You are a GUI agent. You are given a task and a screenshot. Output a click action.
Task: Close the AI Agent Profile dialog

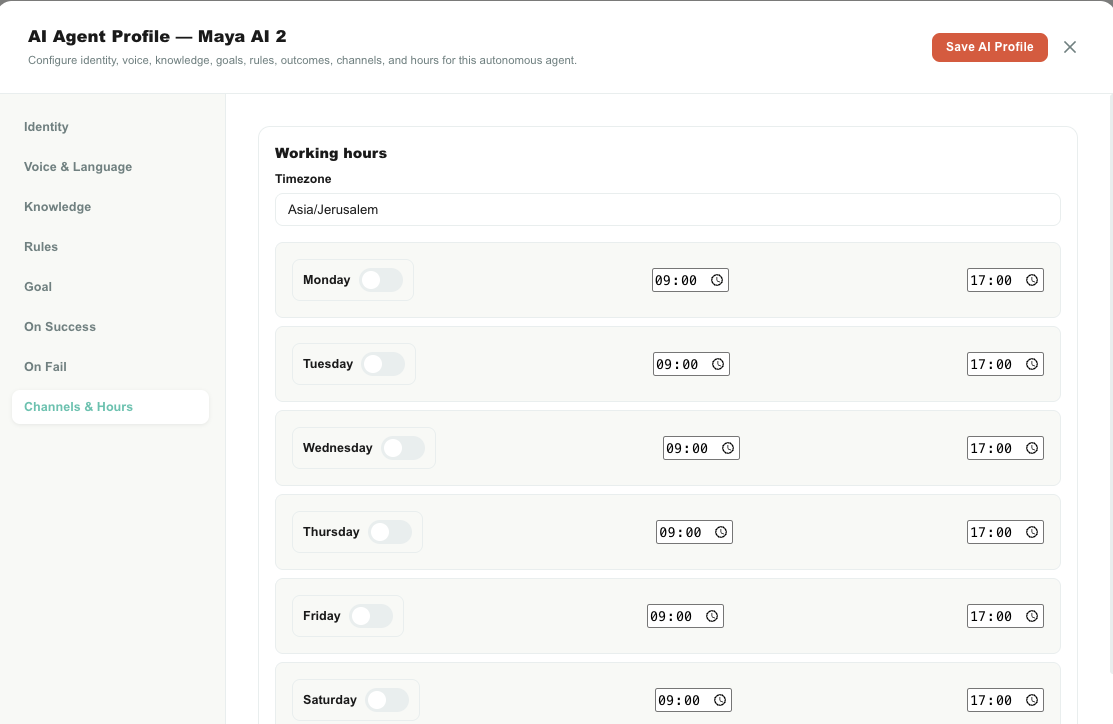pos(1070,47)
